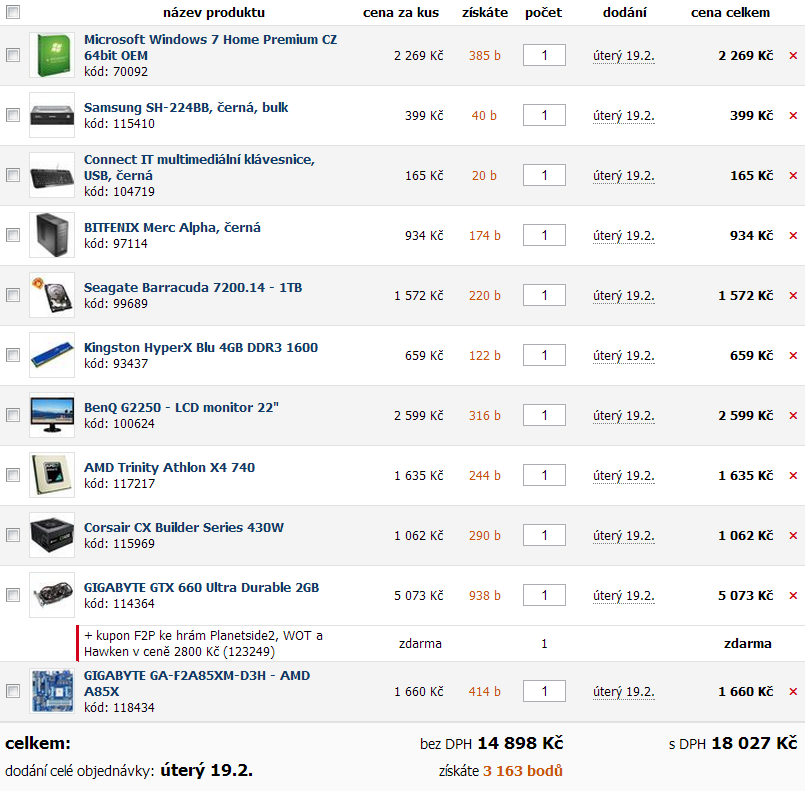Viewport: 810px width, 791px height.
Task: Remove Microsoft Windows 7 Home Premium from cart
Action: 793,55
